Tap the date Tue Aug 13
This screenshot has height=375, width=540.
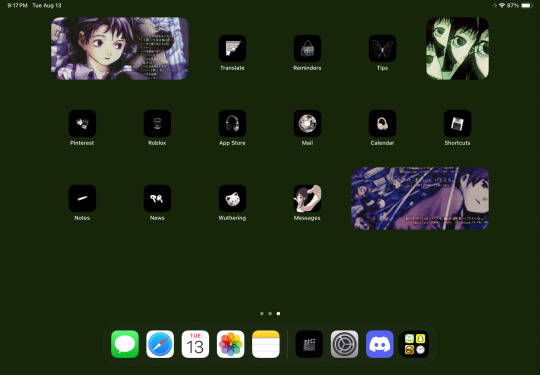tap(47, 6)
